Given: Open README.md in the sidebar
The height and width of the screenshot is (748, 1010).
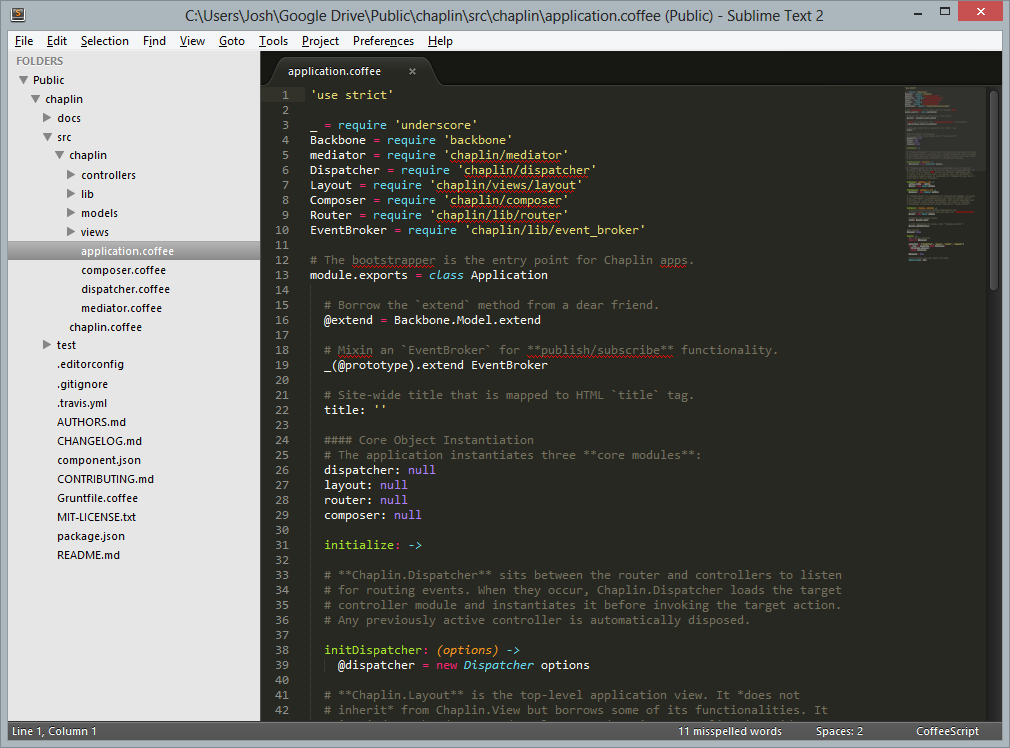Looking at the screenshot, I should 88,555.
